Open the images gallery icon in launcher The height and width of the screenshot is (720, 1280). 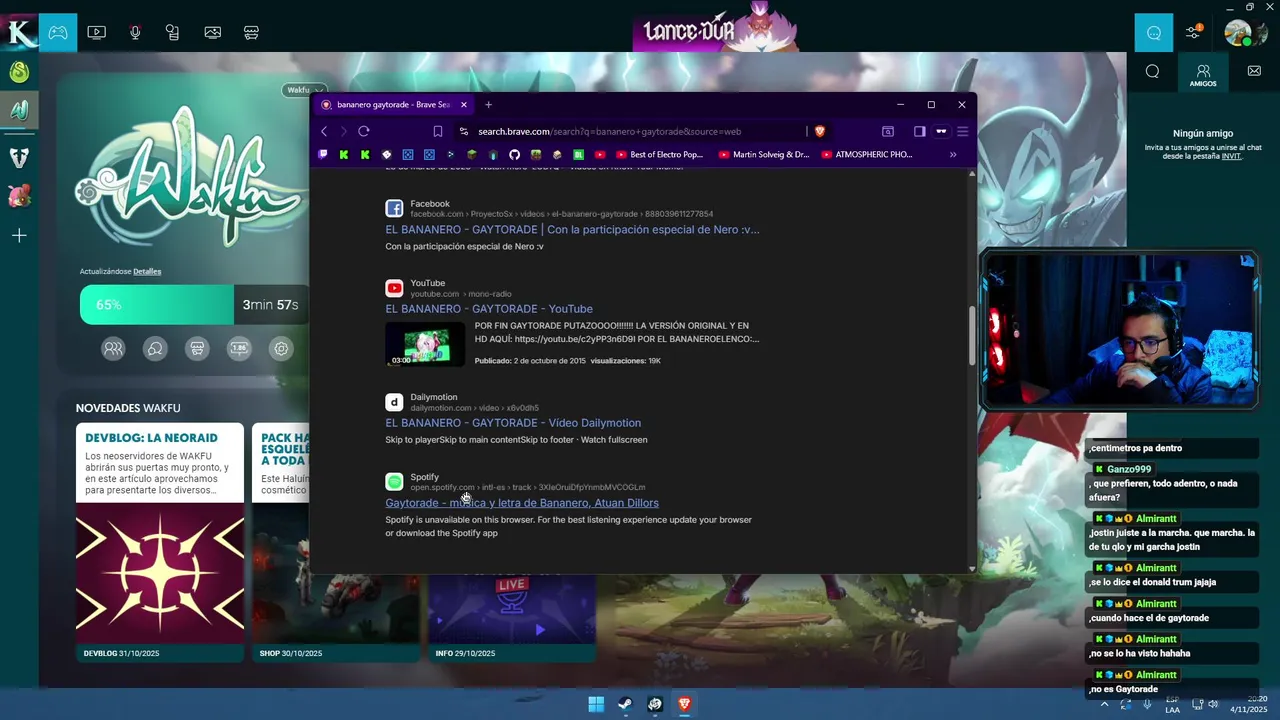pos(212,32)
